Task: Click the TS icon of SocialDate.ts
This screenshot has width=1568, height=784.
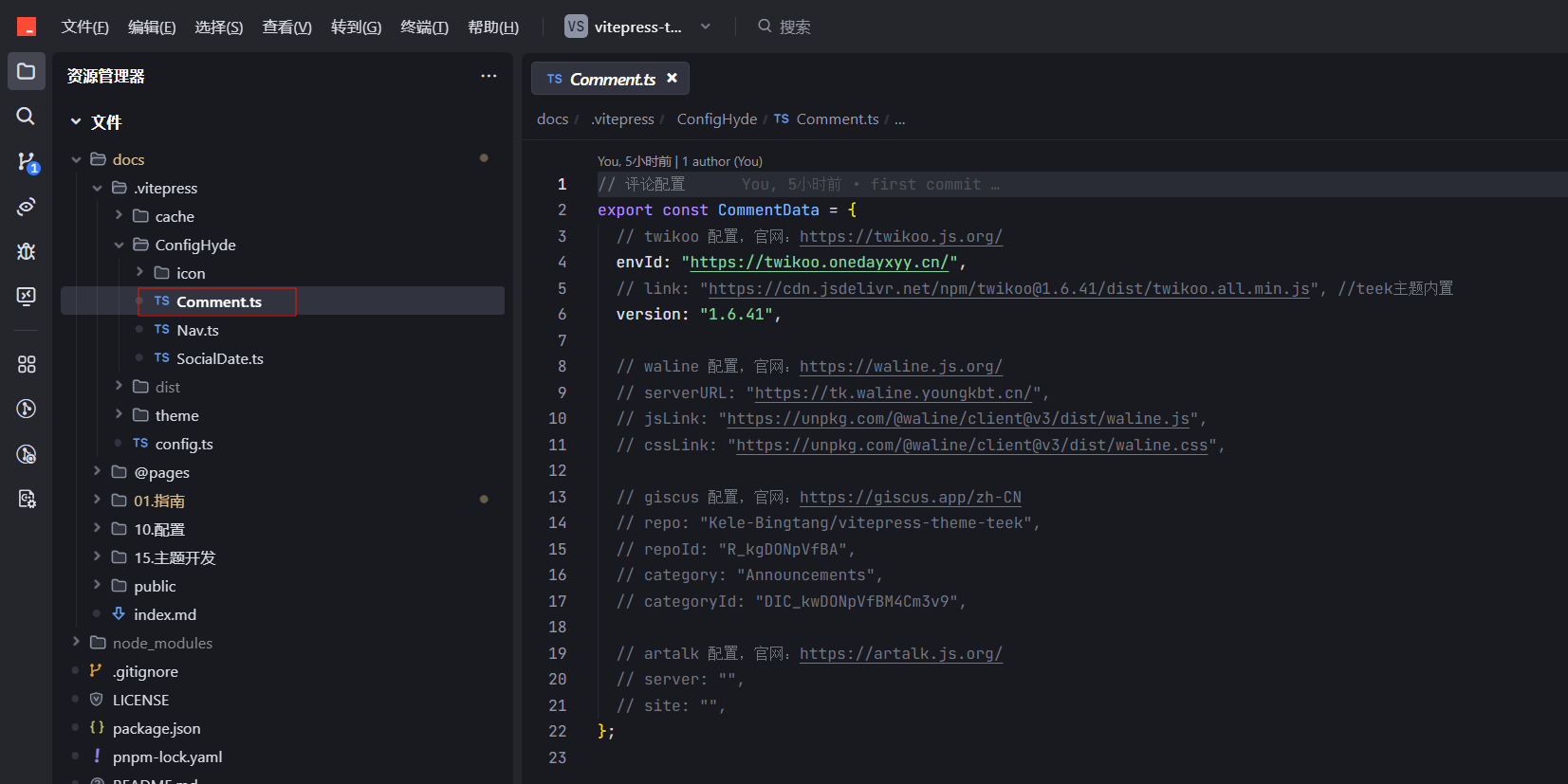Action: [162, 358]
